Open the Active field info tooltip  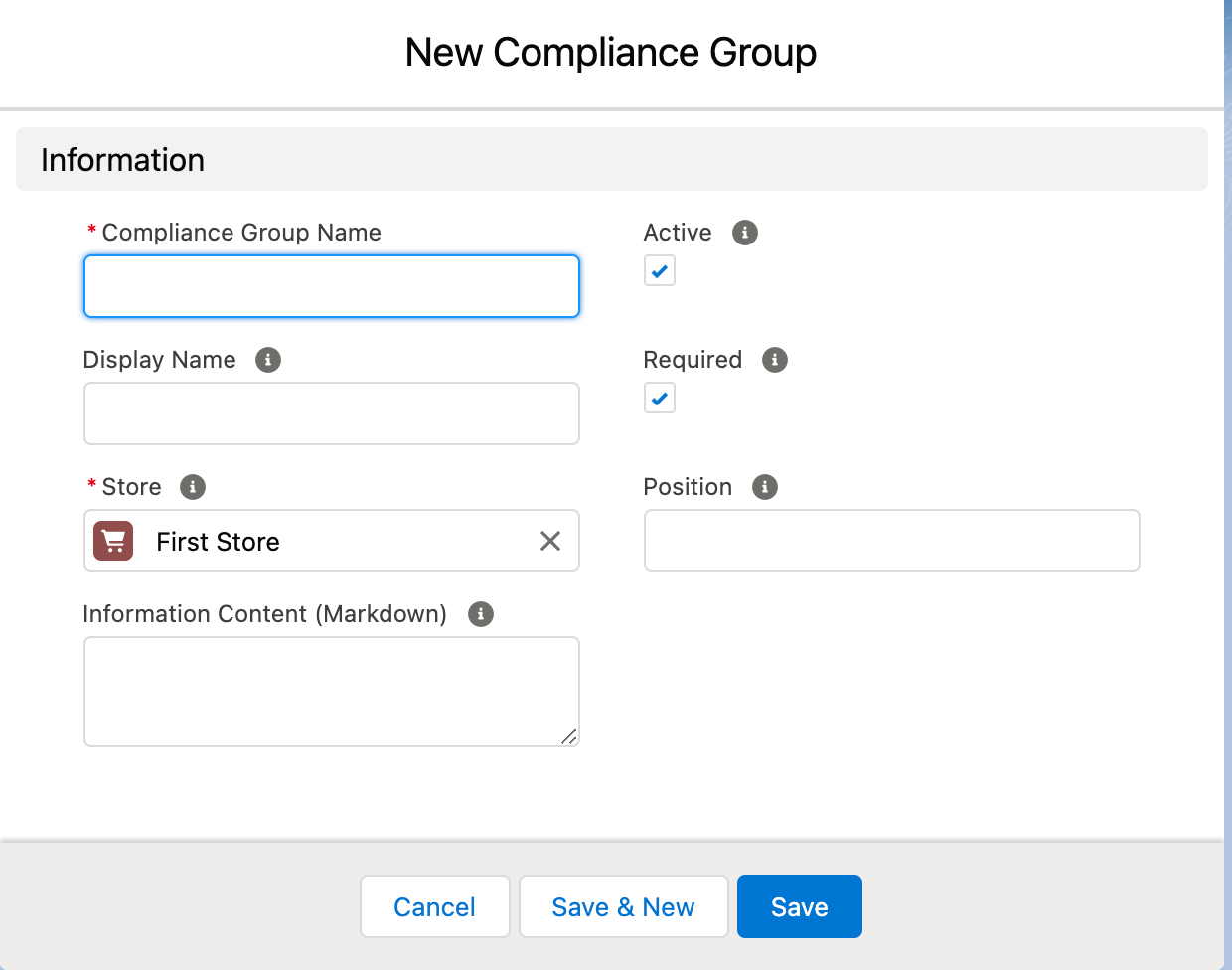tap(745, 233)
